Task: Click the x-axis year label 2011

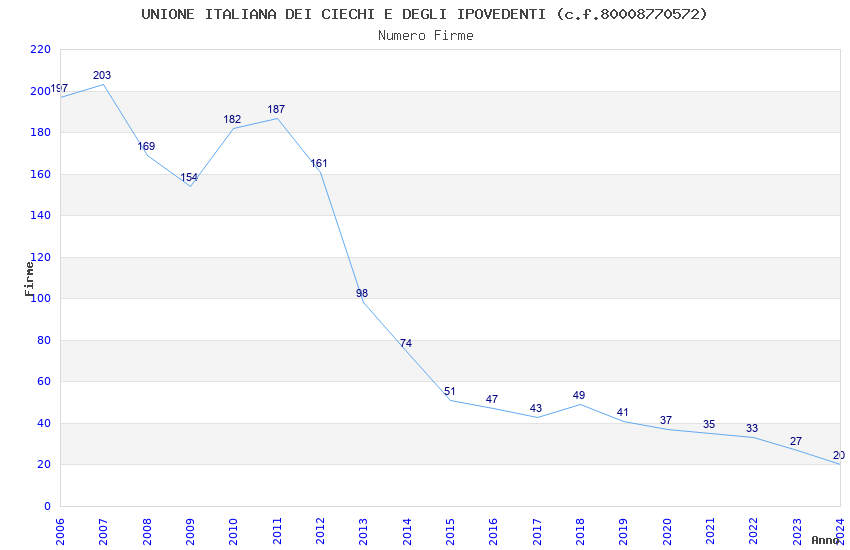Action: [x=277, y=532]
